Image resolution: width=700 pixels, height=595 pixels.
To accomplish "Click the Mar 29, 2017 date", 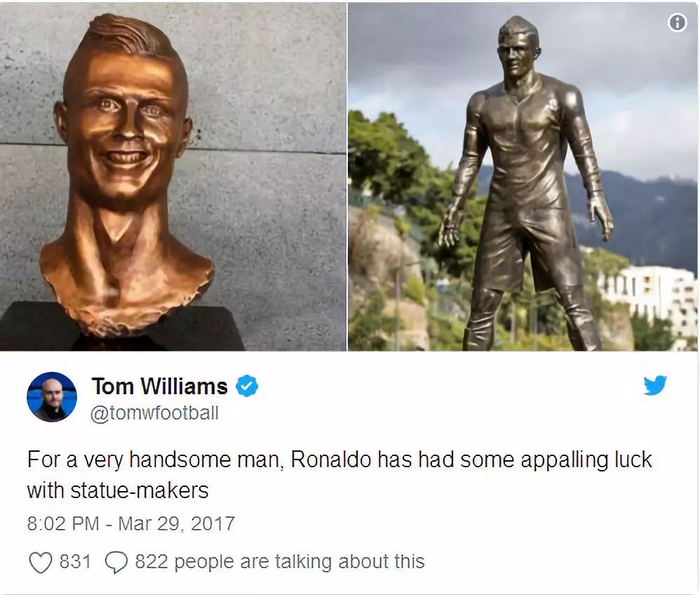I will [176, 524].
